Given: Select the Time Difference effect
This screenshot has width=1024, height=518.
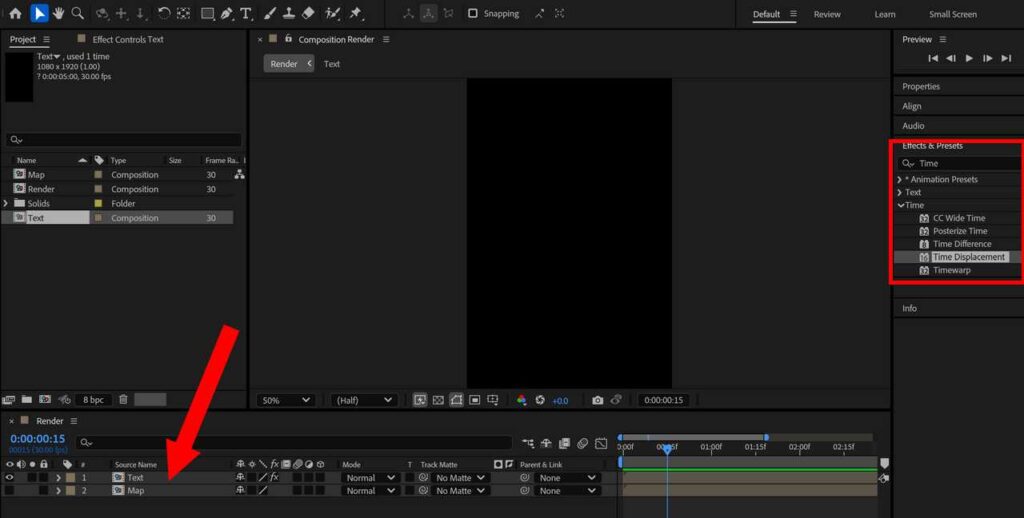Looking at the screenshot, I should pos(962,244).
